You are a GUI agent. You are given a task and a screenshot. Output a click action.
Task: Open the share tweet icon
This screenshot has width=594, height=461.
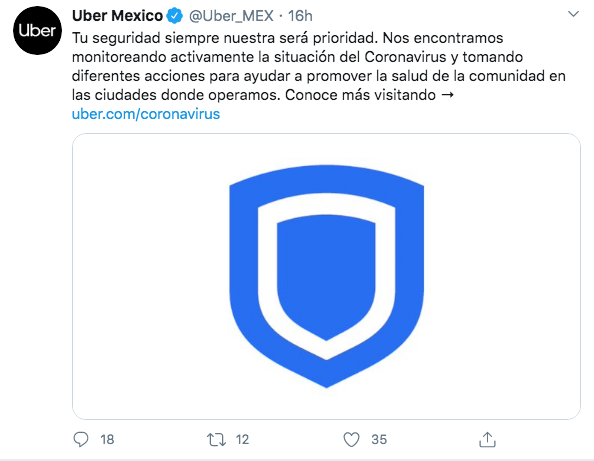coord(487,439)
